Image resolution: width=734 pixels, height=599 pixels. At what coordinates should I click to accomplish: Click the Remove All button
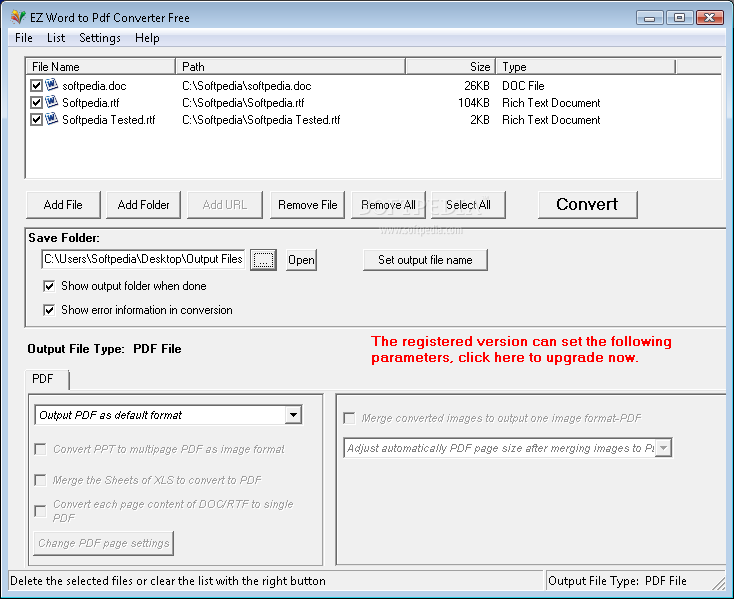388,205
